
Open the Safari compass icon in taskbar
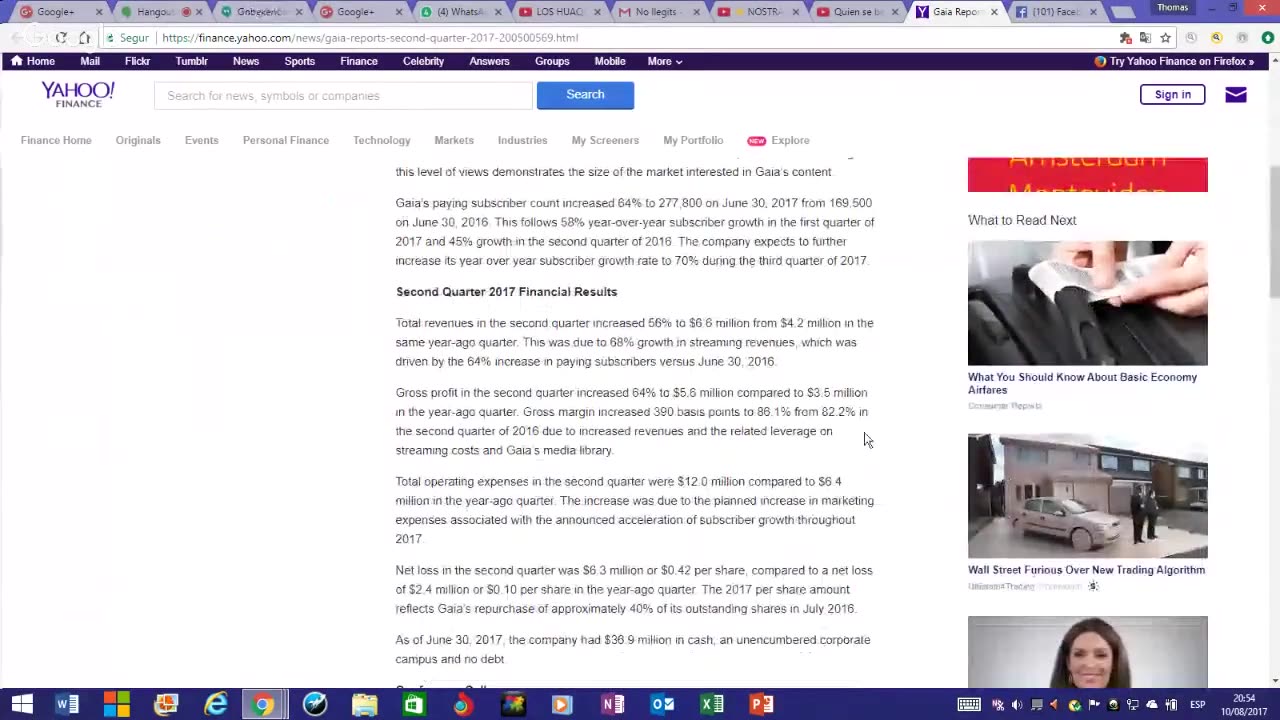click(315, 704)
